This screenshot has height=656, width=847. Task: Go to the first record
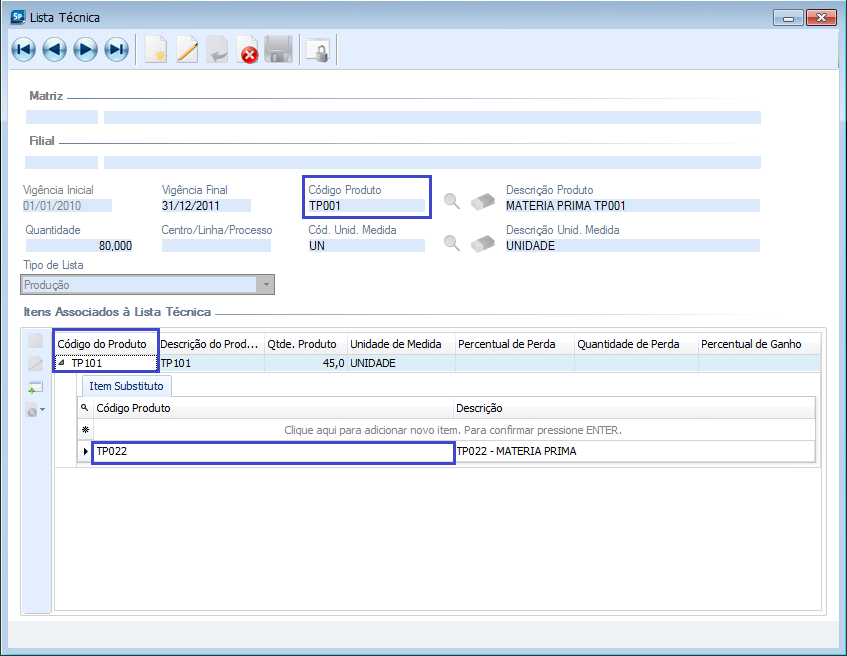[23, 50]
